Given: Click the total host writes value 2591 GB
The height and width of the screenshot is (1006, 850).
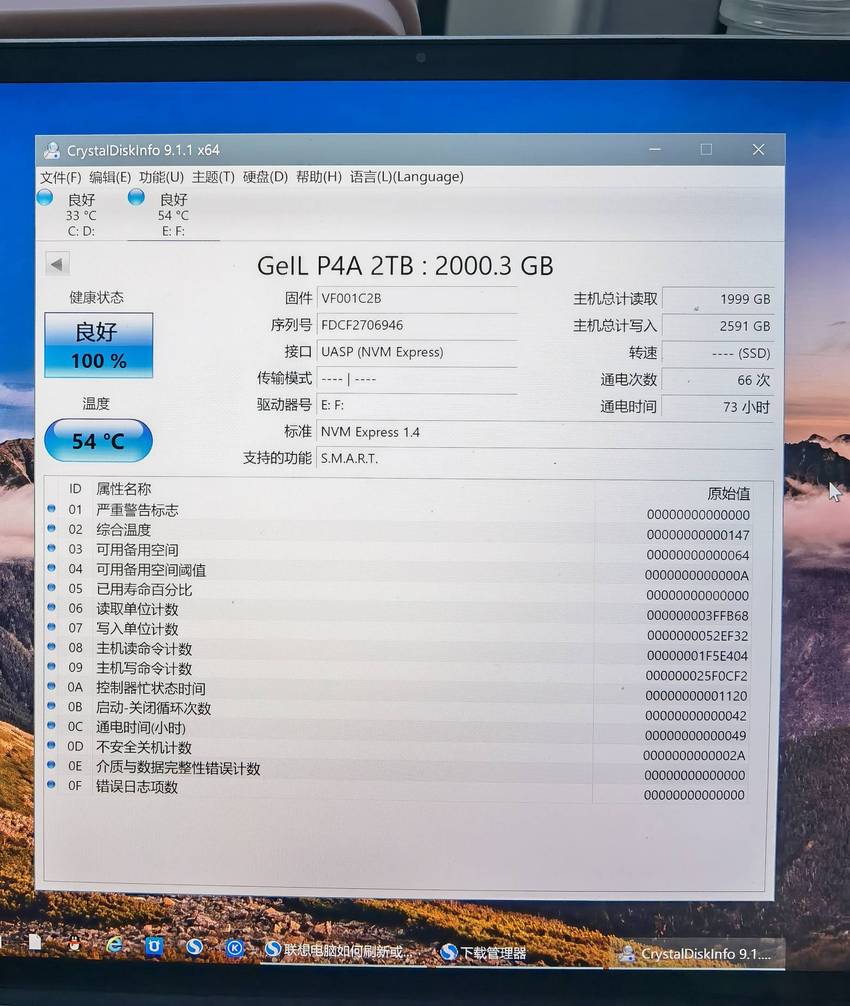Looking at the screenshot, I should click(x=718, y=326).
